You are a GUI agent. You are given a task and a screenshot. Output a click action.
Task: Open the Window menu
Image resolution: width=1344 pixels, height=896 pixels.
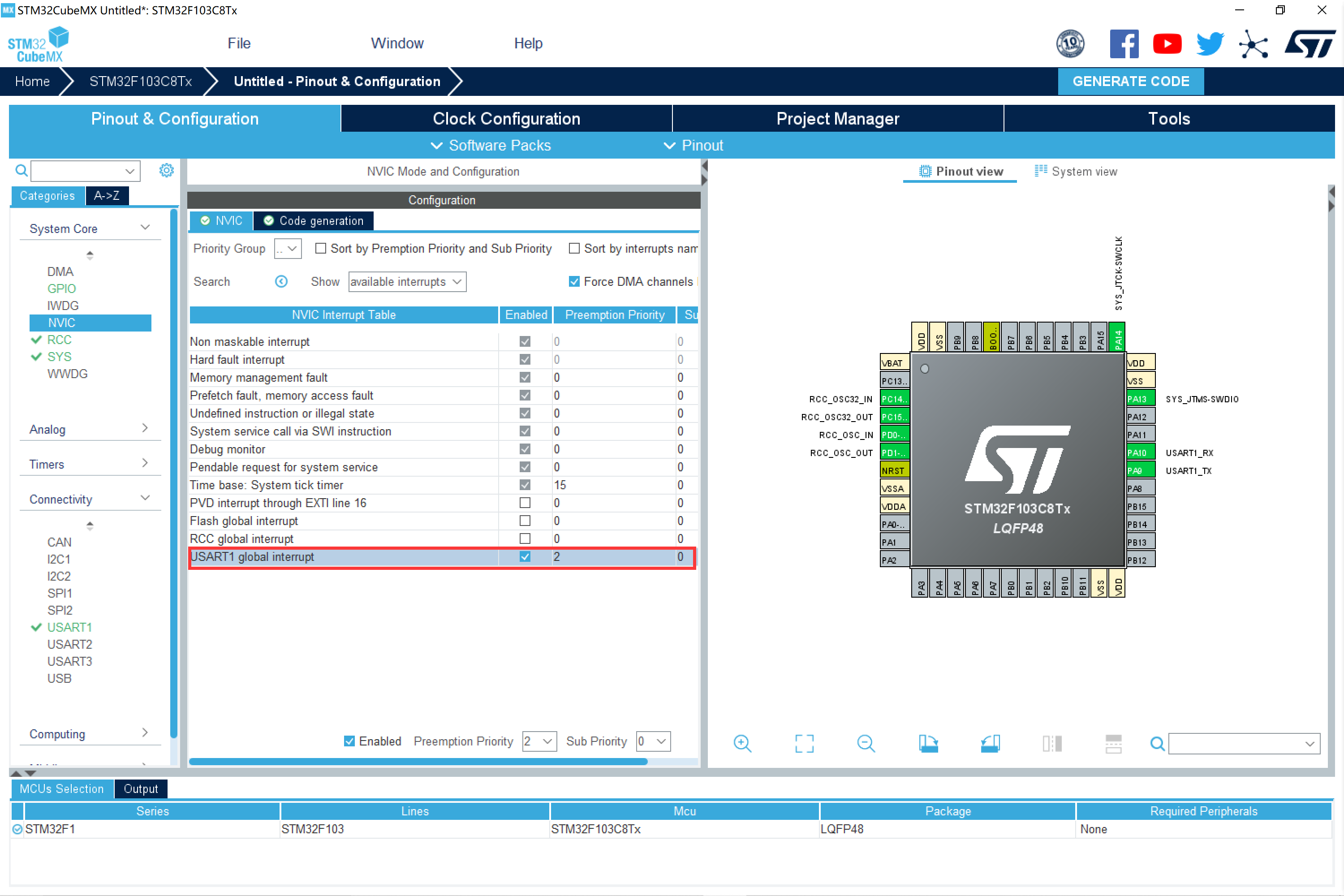pos(396,43)
